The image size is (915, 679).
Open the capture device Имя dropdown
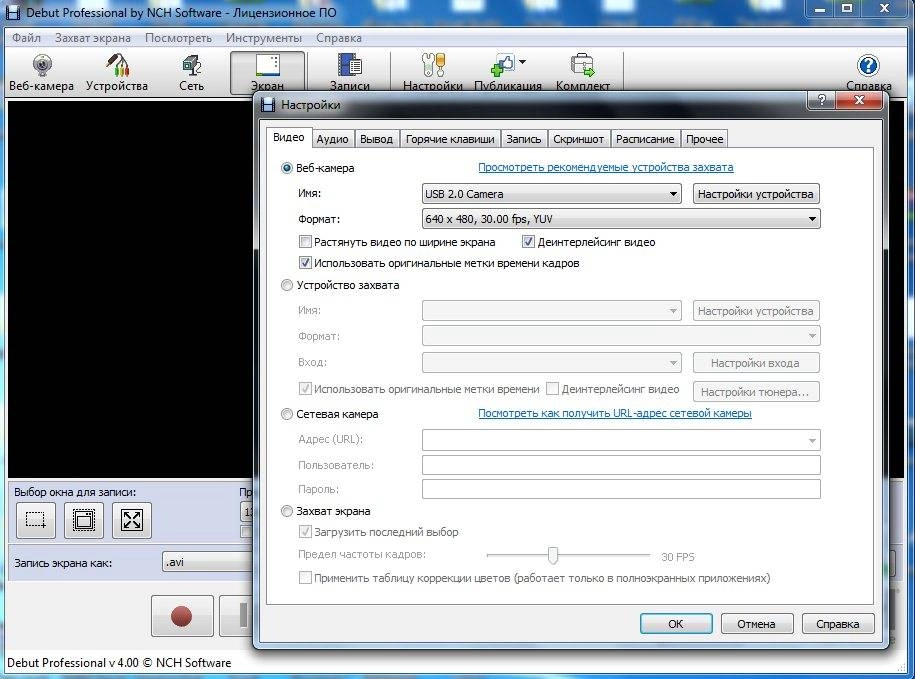551,310
